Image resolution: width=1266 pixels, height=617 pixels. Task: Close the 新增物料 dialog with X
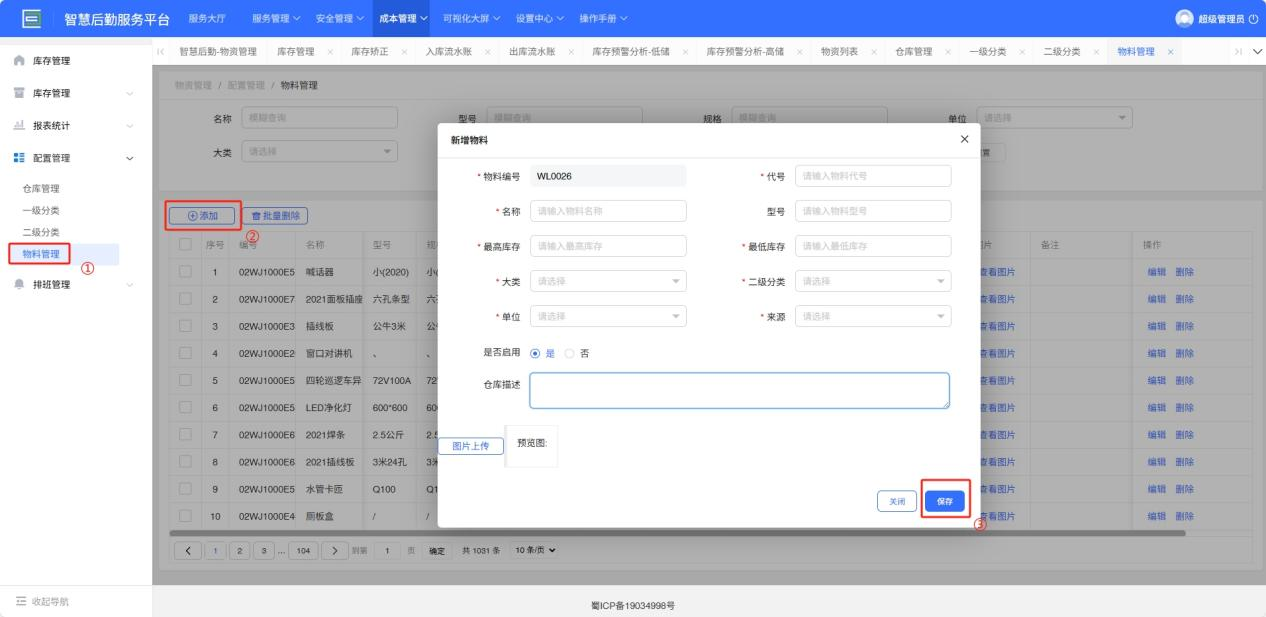[964, 139]
